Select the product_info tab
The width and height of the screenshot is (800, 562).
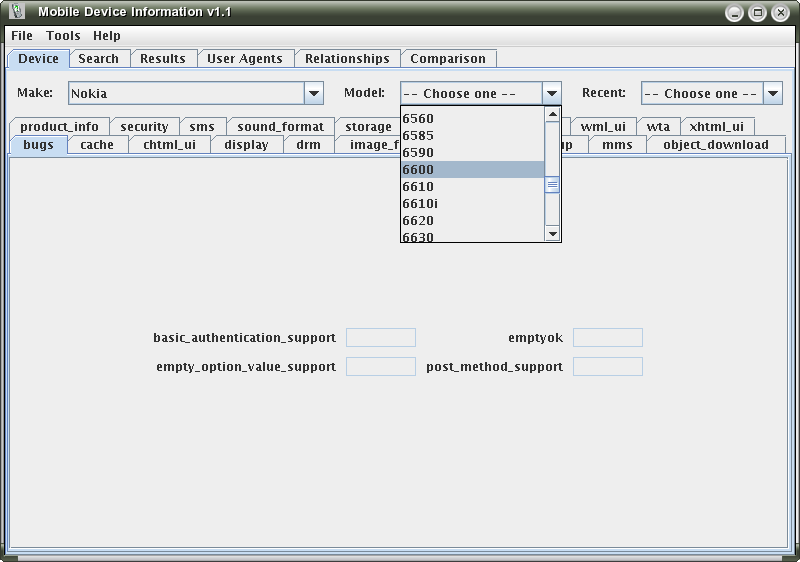(x=59, y=127)
